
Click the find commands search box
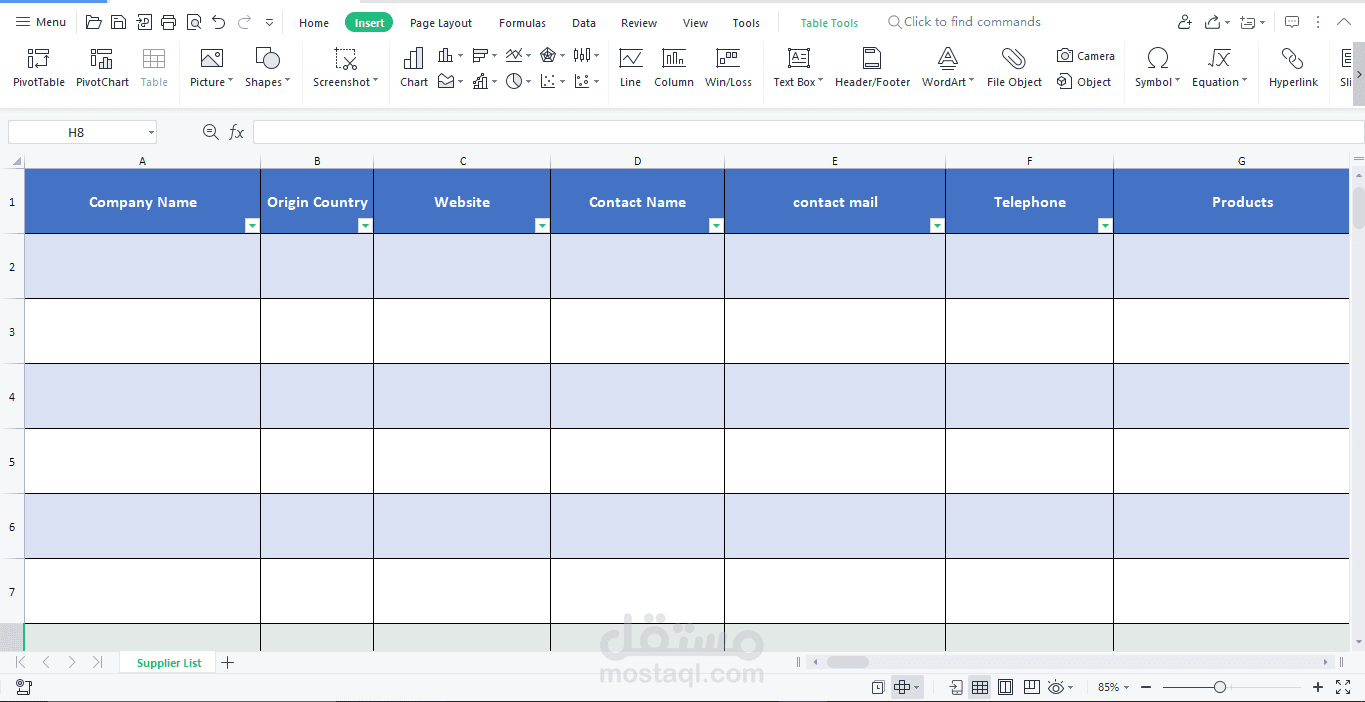[965, 22]
